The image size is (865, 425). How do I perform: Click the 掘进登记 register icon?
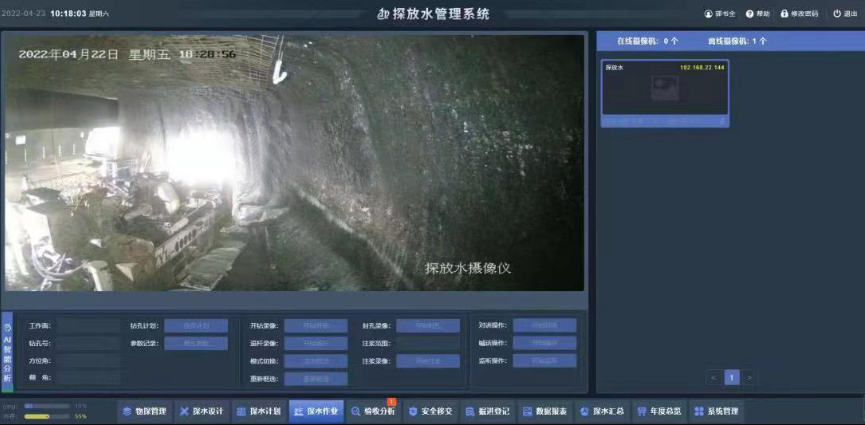coord(470,412)
